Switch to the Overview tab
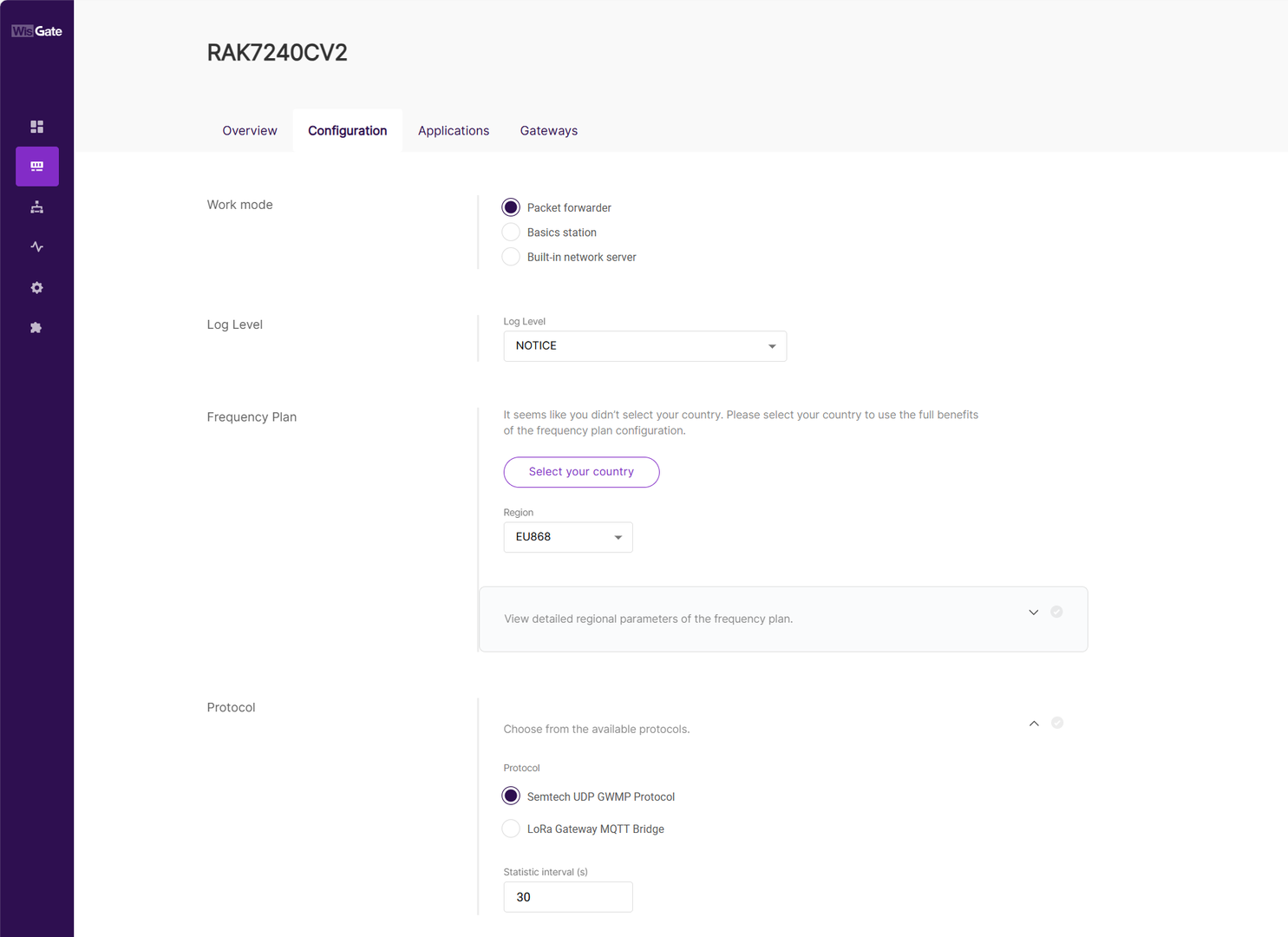 pos(250,131)
